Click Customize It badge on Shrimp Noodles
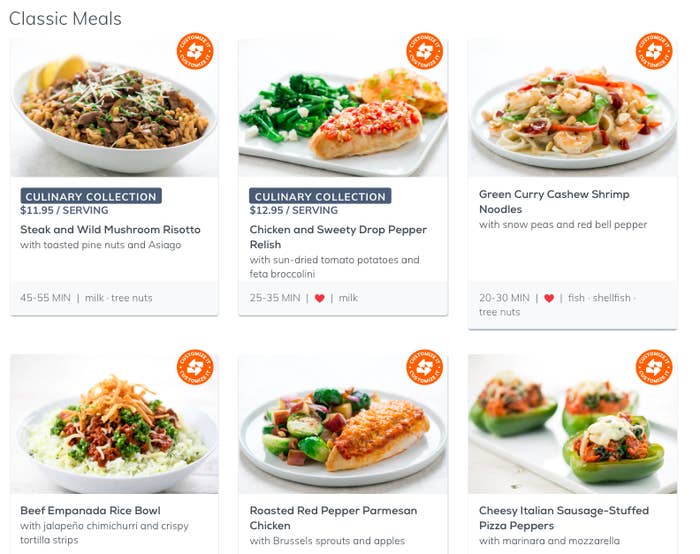This screenshot has height=554, width=700. tap(654, 51)
